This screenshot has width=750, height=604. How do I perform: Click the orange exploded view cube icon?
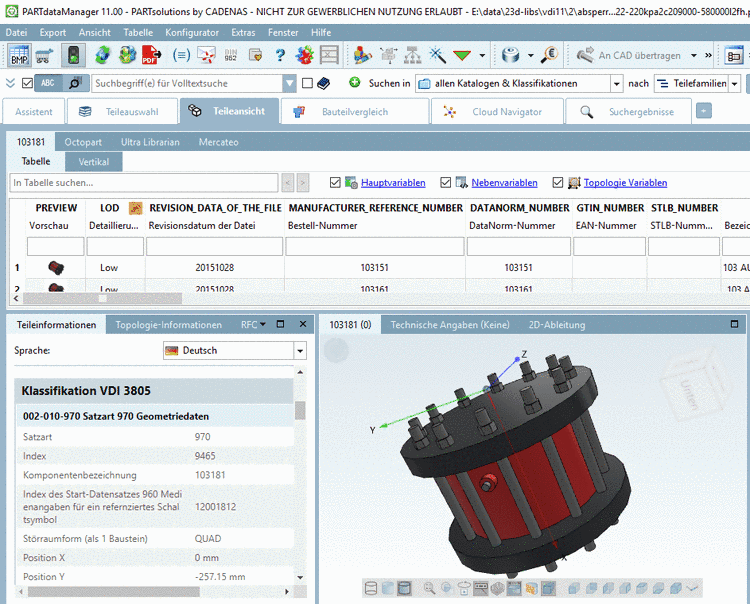(531, 588)
